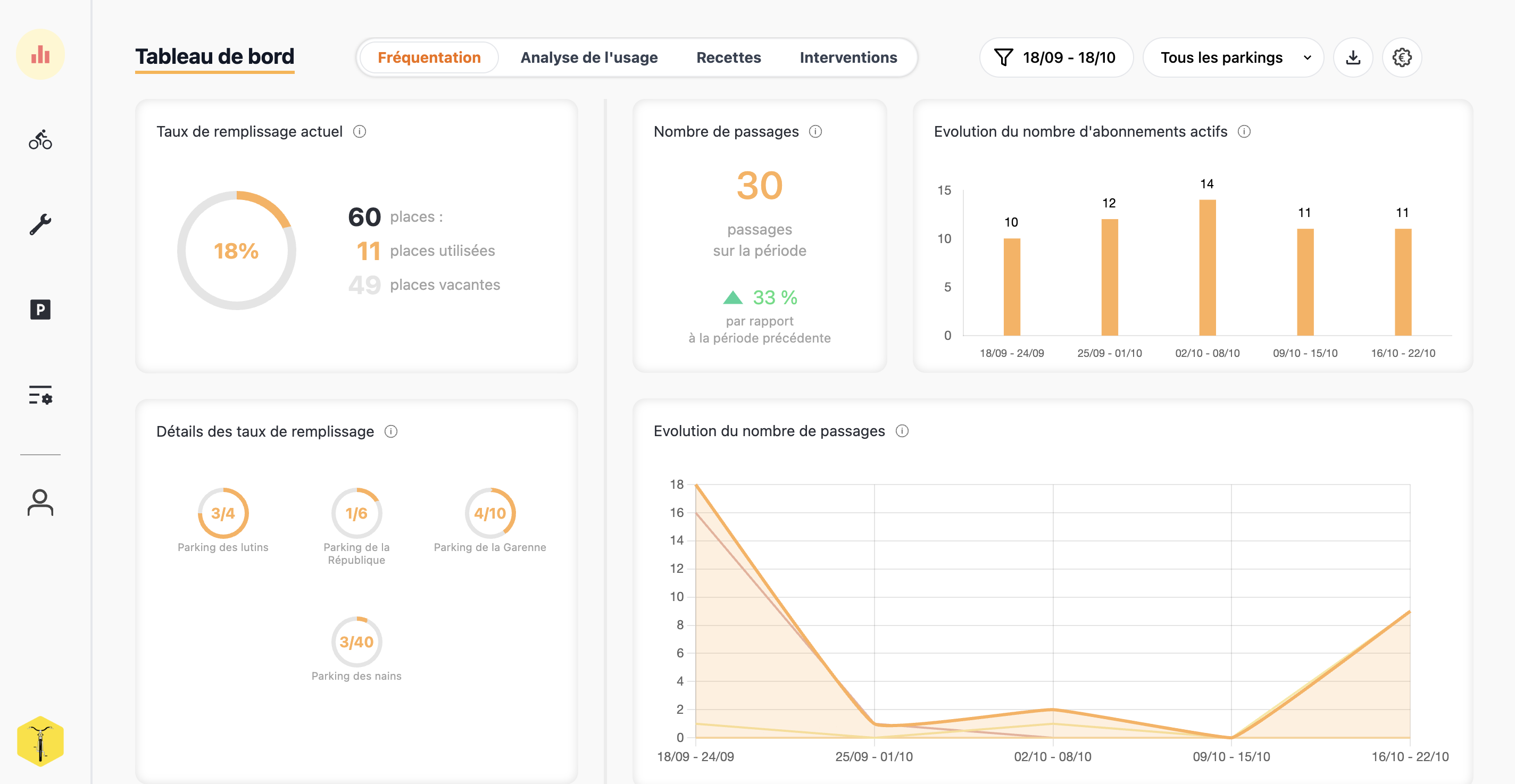Click the cyclist sidebar icon
The image size is (1515, 784).
40,140
